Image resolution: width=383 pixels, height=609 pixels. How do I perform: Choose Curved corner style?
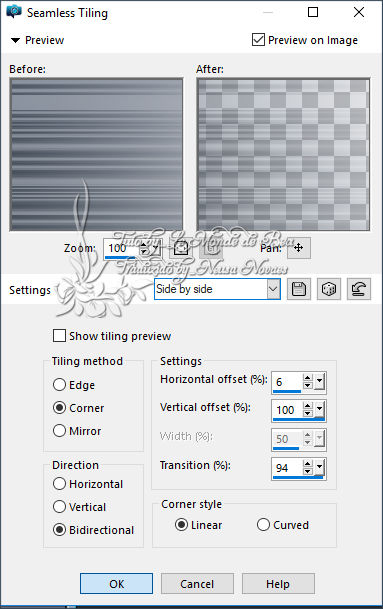coord(263,524)
